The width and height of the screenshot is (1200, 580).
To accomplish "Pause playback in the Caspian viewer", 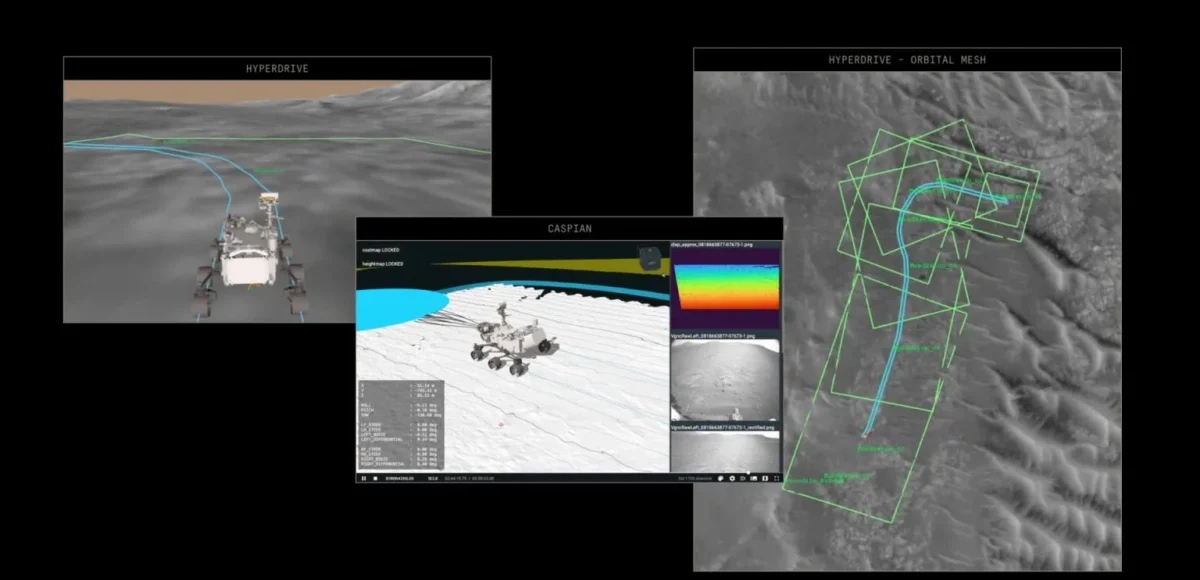I will pyautogui.click(x=363, y=478).
